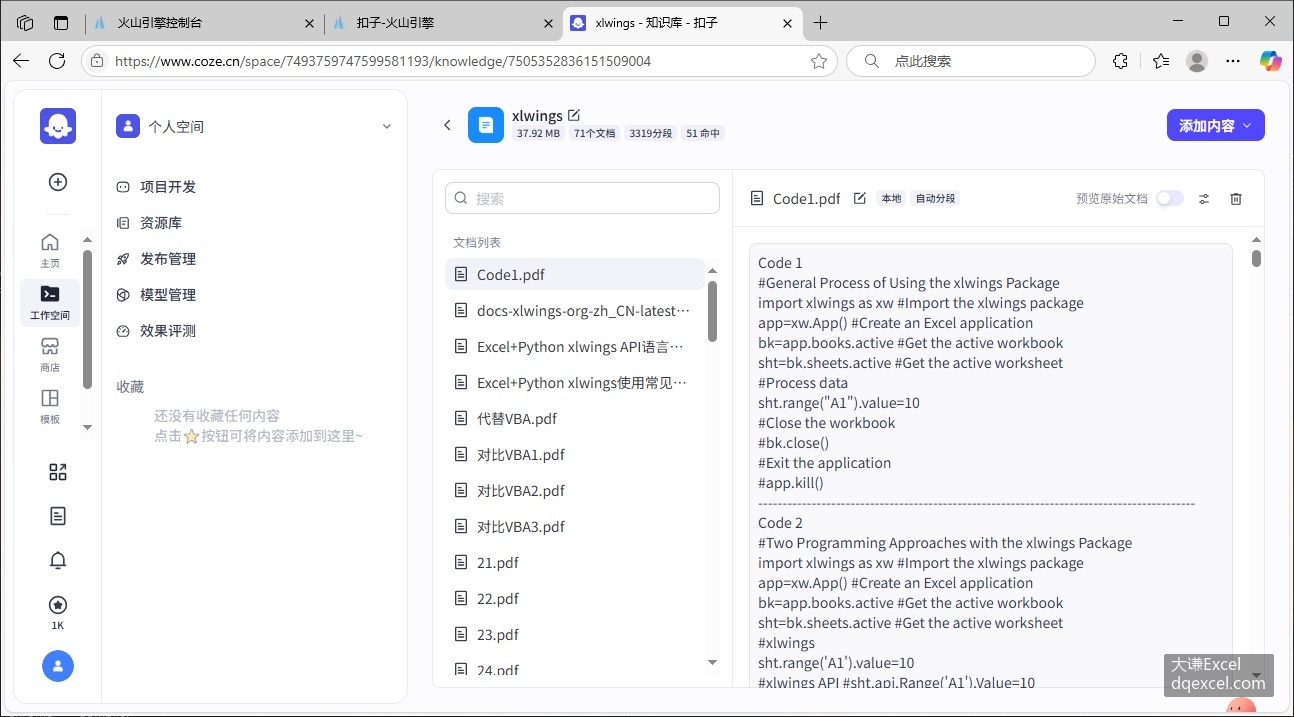Viewport: 1294px width, 717px height.
Task: Select 对比VBA3.pdf document
Action: point(575,527)
